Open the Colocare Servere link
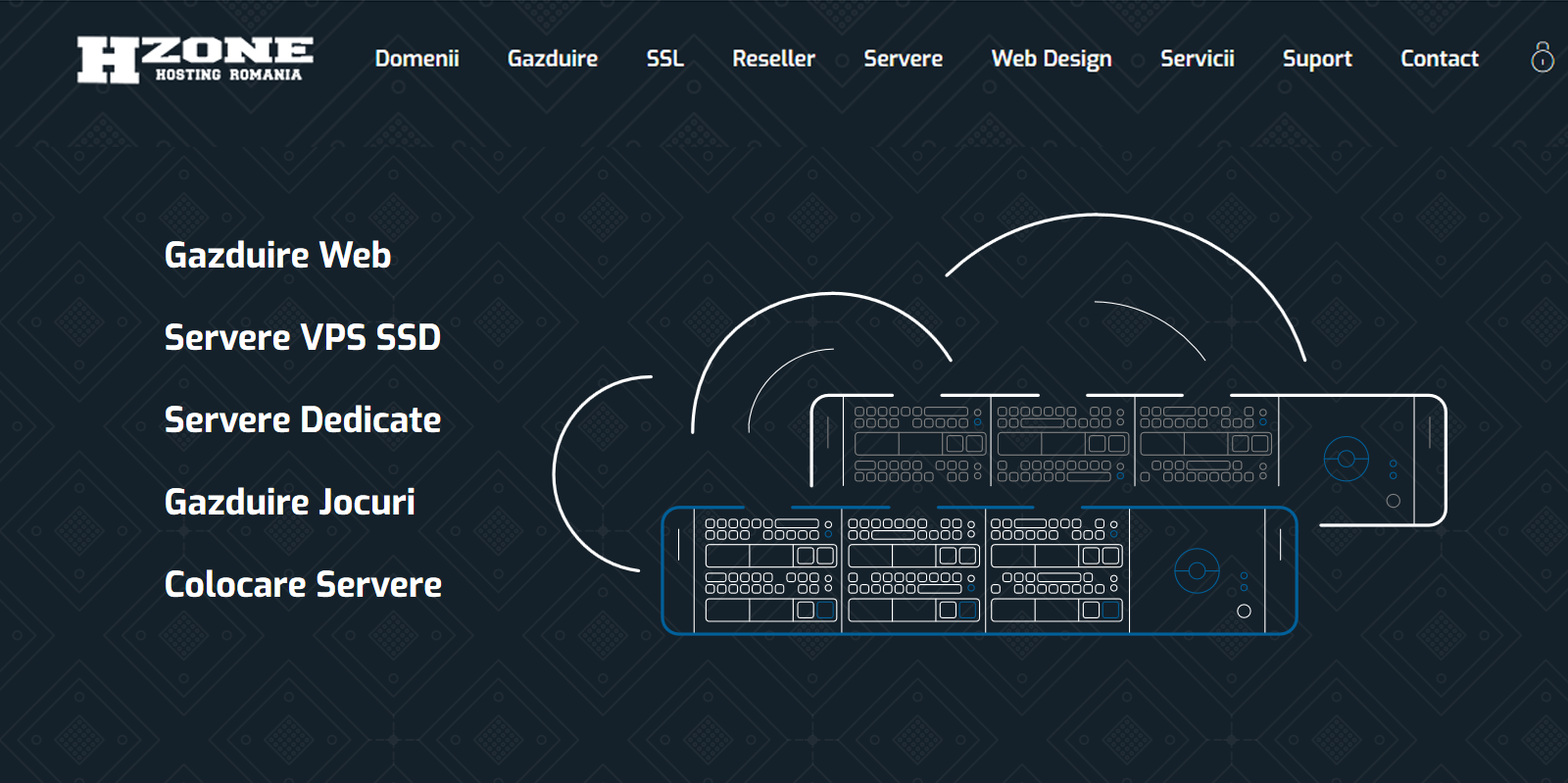Image resolution: width=1568 pixels, height=783 pixels. [303, 584]
